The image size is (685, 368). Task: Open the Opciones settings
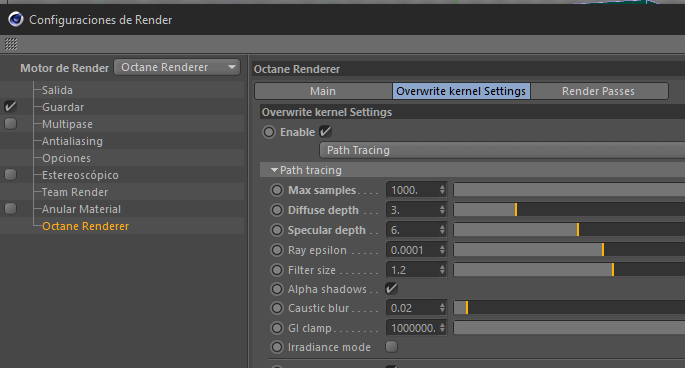[66, 158]
